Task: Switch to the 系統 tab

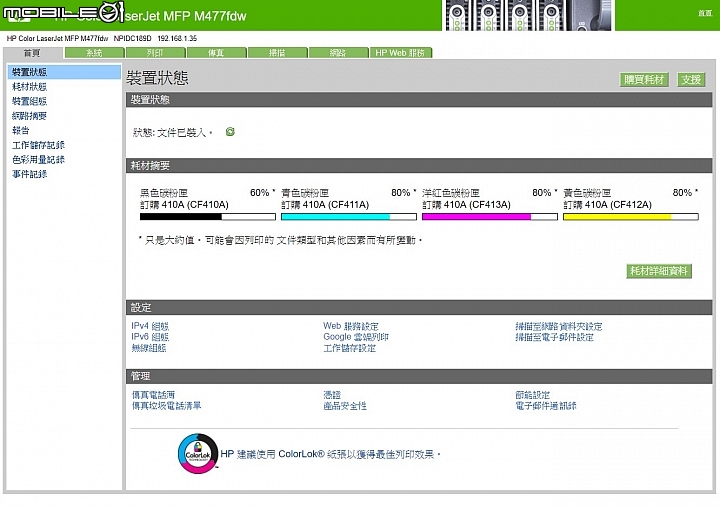Action: click(x=94, y=53)
